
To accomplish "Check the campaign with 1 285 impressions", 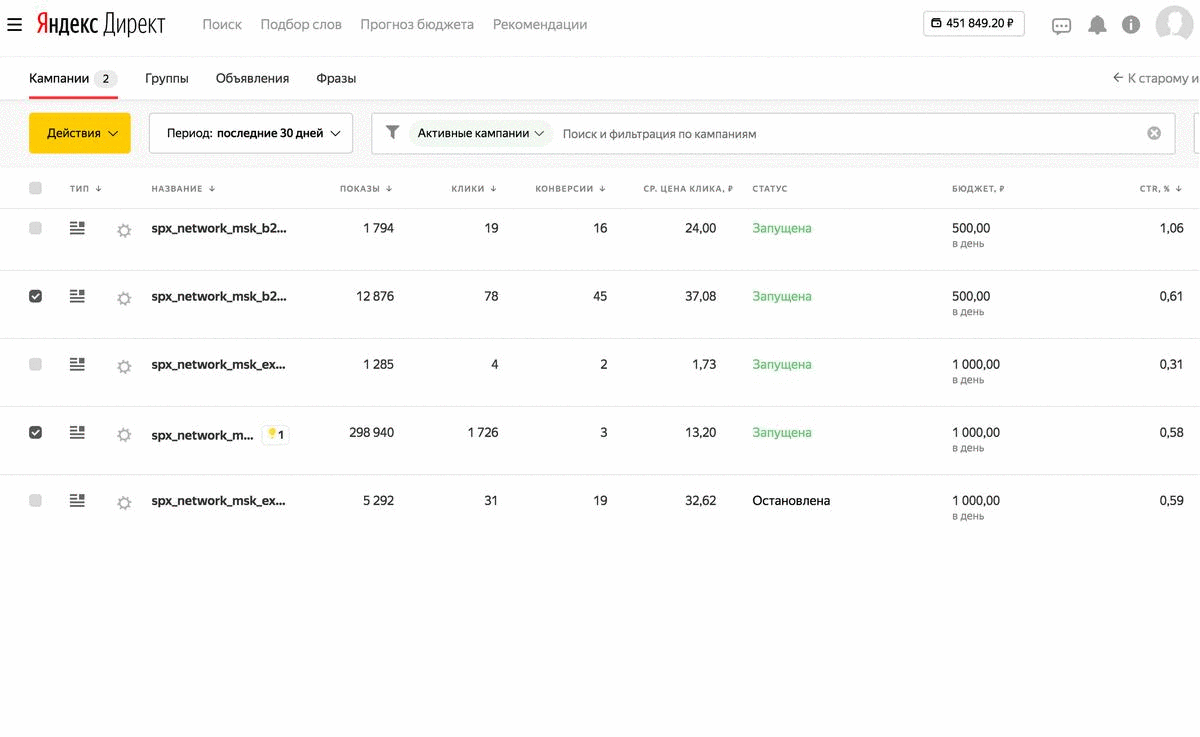I will tap(36, 364).
